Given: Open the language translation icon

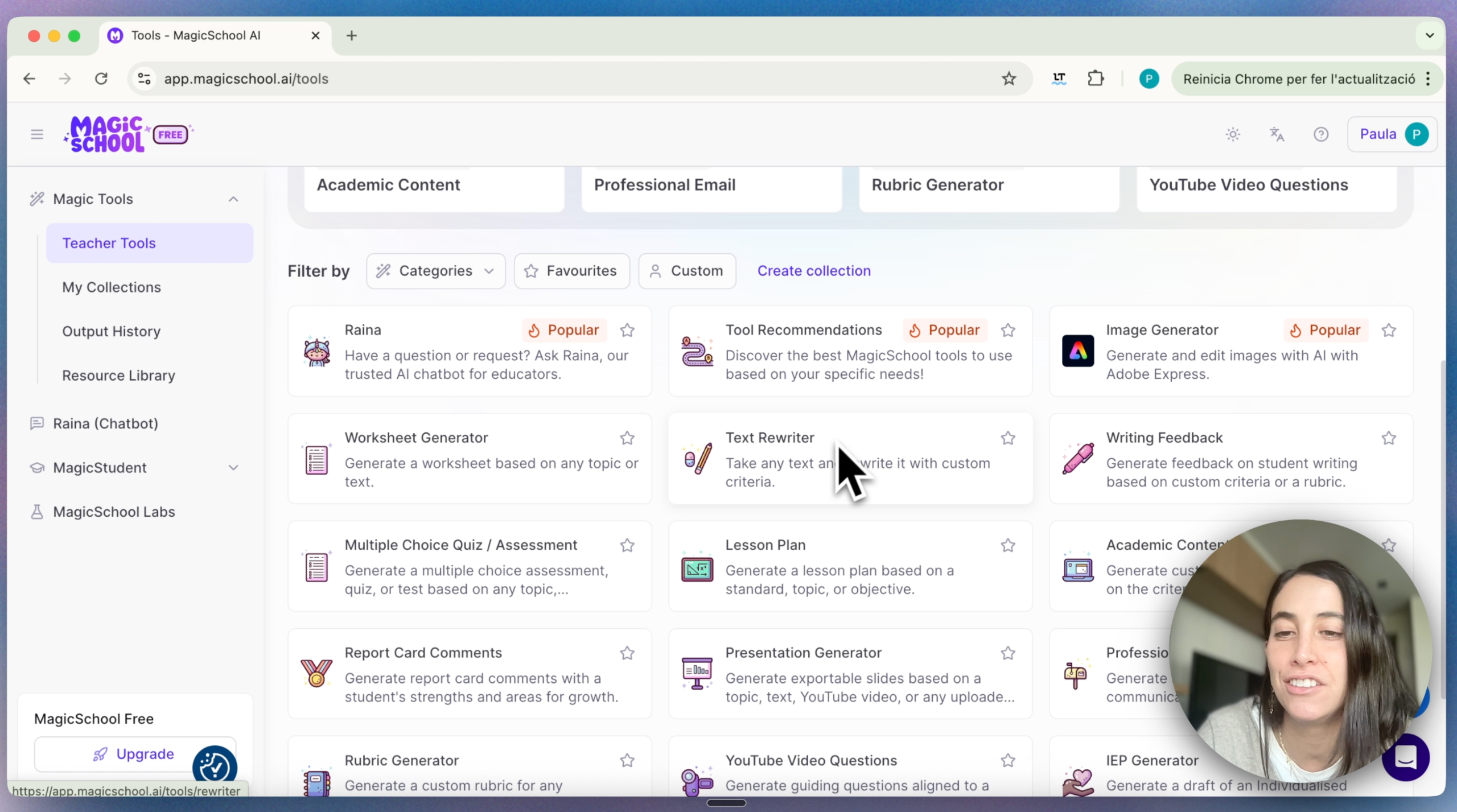Looking at the screenshot, I should tap(1277, 134).
